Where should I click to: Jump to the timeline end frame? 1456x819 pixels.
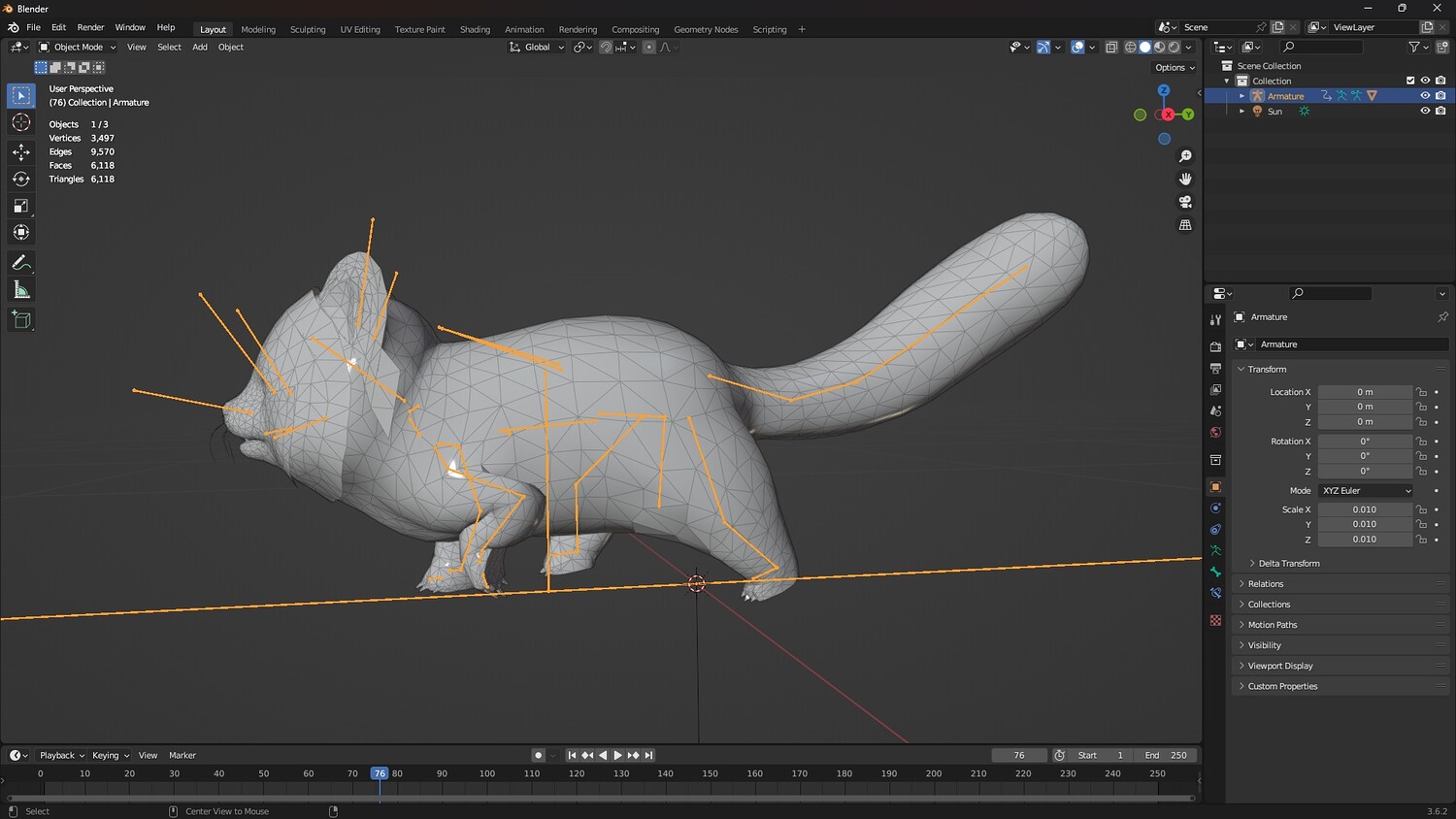648,755
